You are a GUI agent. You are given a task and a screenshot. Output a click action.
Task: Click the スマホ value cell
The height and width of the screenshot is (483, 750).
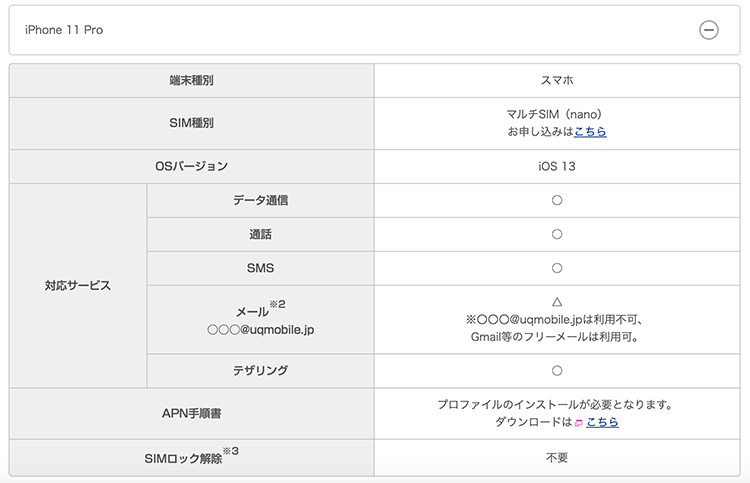[557, 80]
